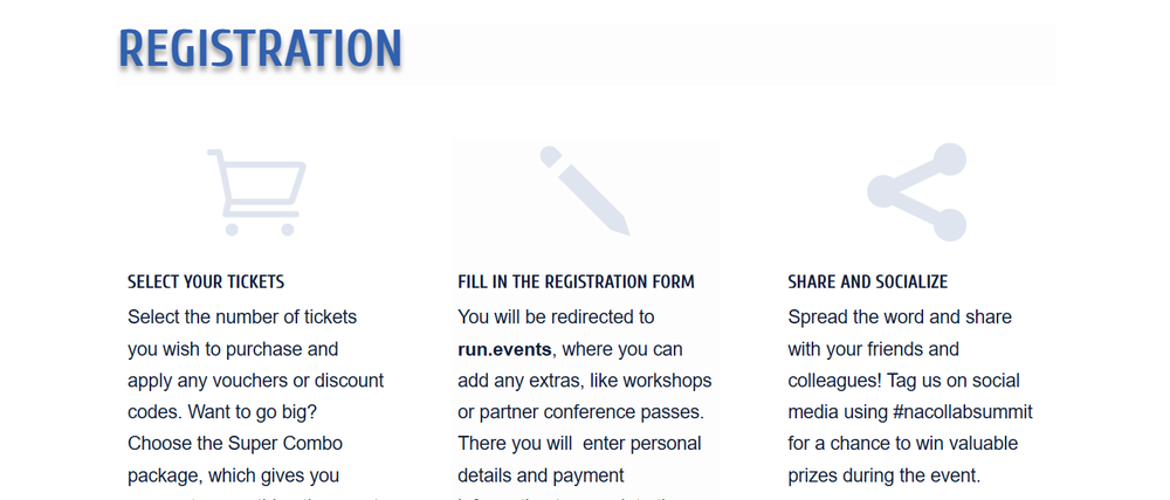Click "You will be redirected to" text line
The height and width of the screenshot is (500, 1170).
(x=556, y=317)
